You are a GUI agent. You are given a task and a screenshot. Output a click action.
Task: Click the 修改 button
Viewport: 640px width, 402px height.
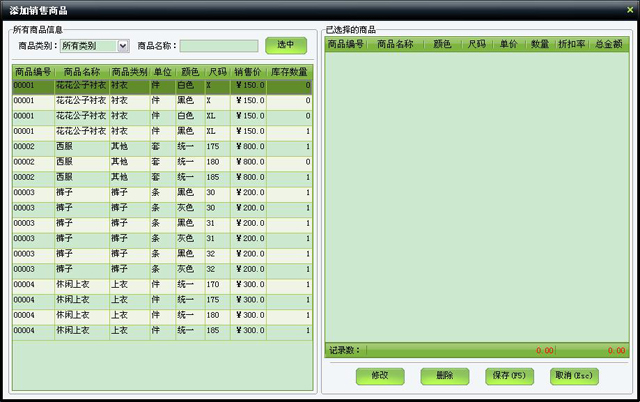[x=379, y=376]
